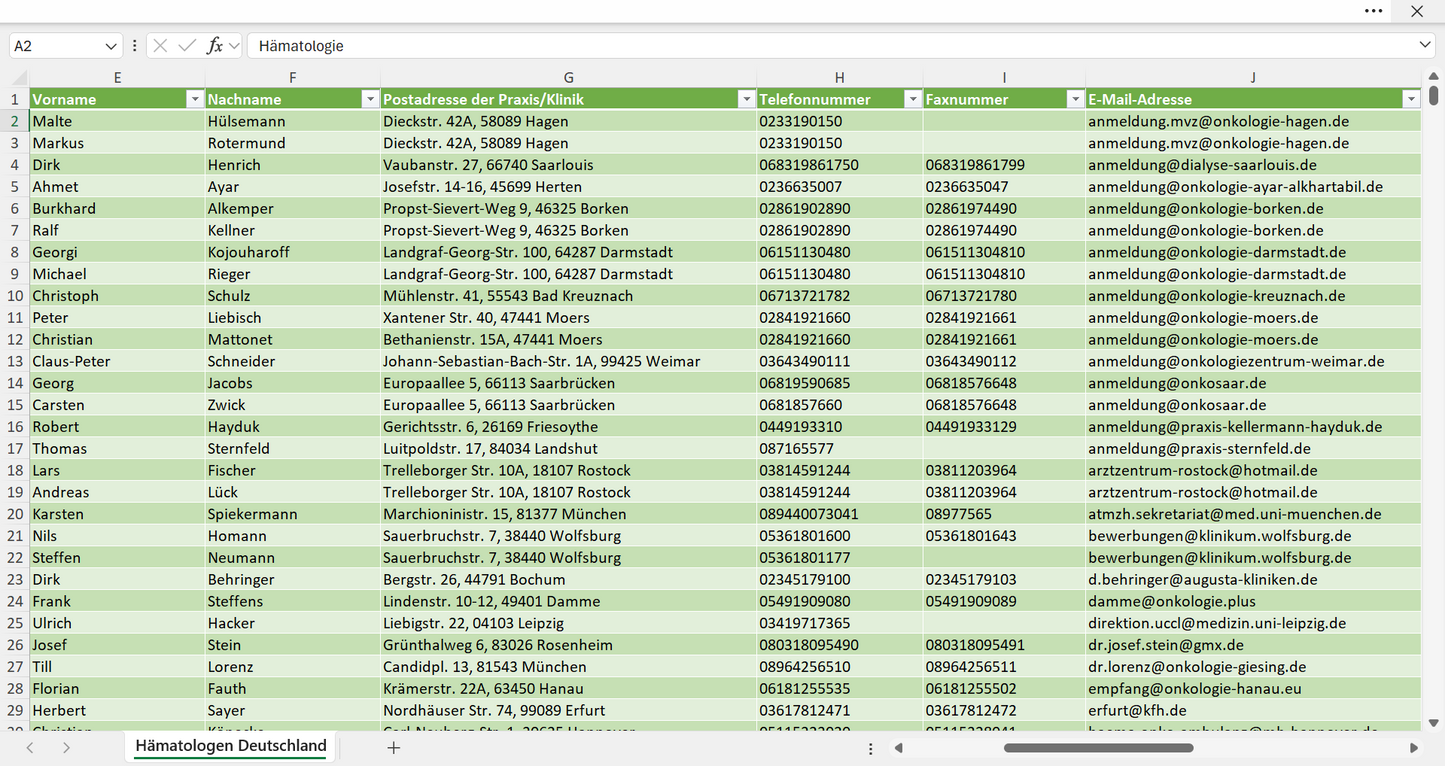Click the vertical scrollbar down arrow

click(x=1434, y=723)
